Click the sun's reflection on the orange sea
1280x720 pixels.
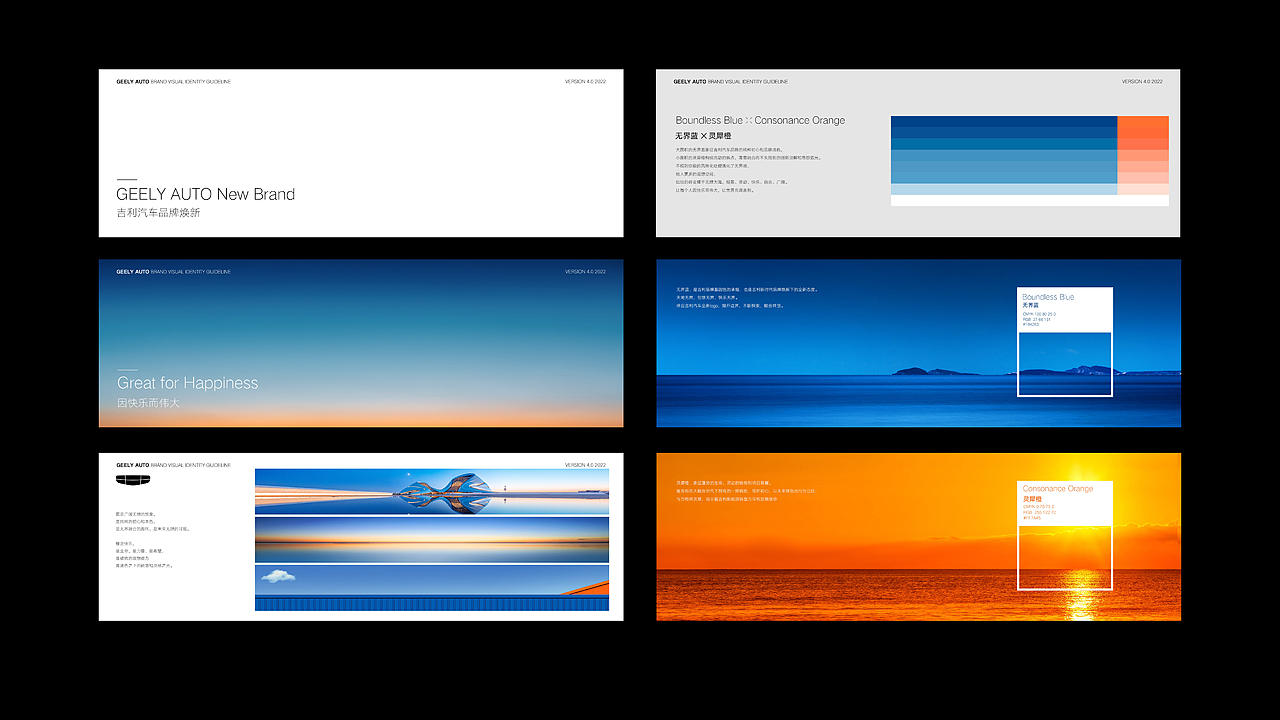click(1081, 594)
